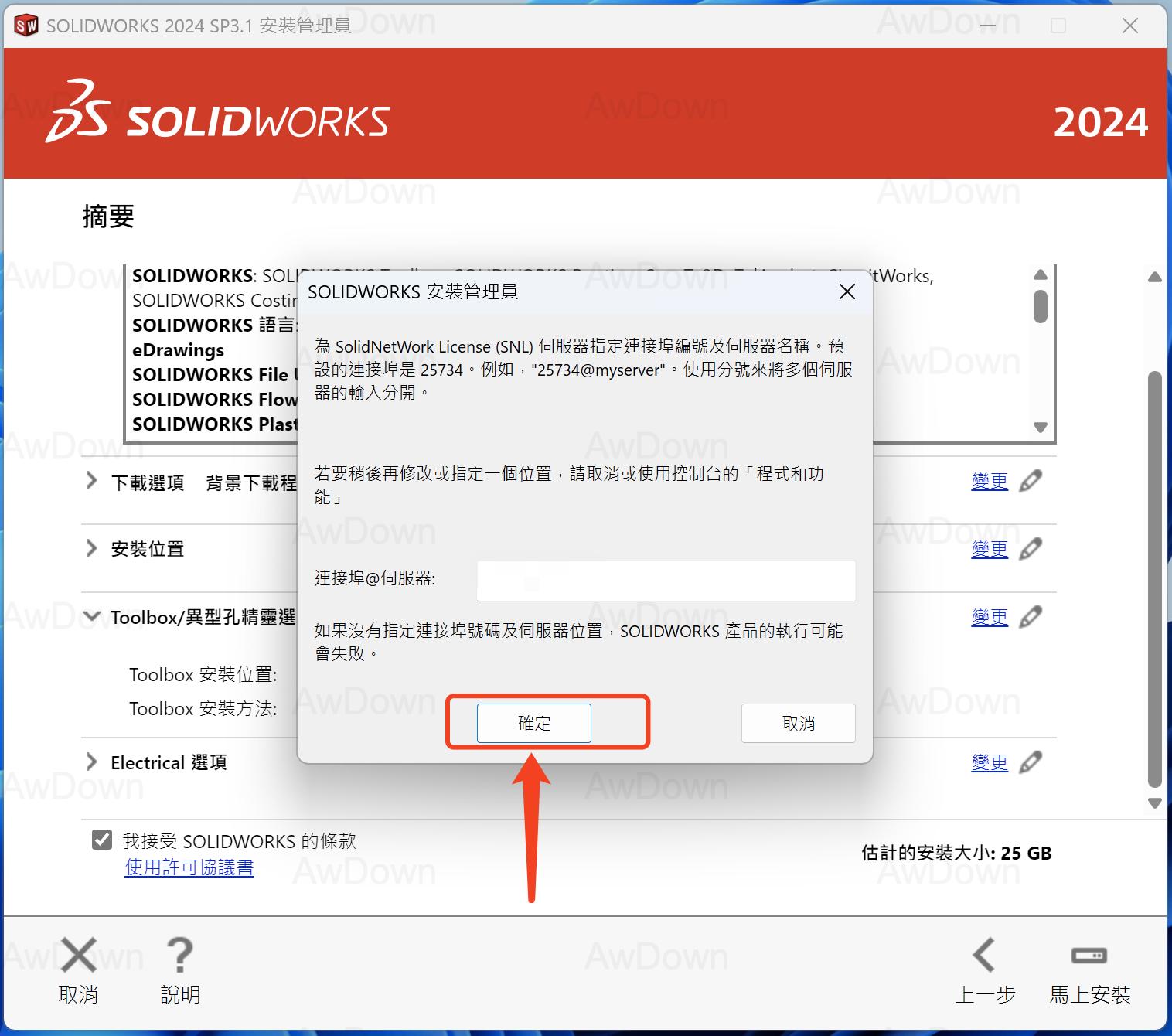Screen dimensions: 1172x1036
Task: Toggle the 我接受 SOLIDWORKS 的條款 checkbox
Action: click(x=102, y=840)
